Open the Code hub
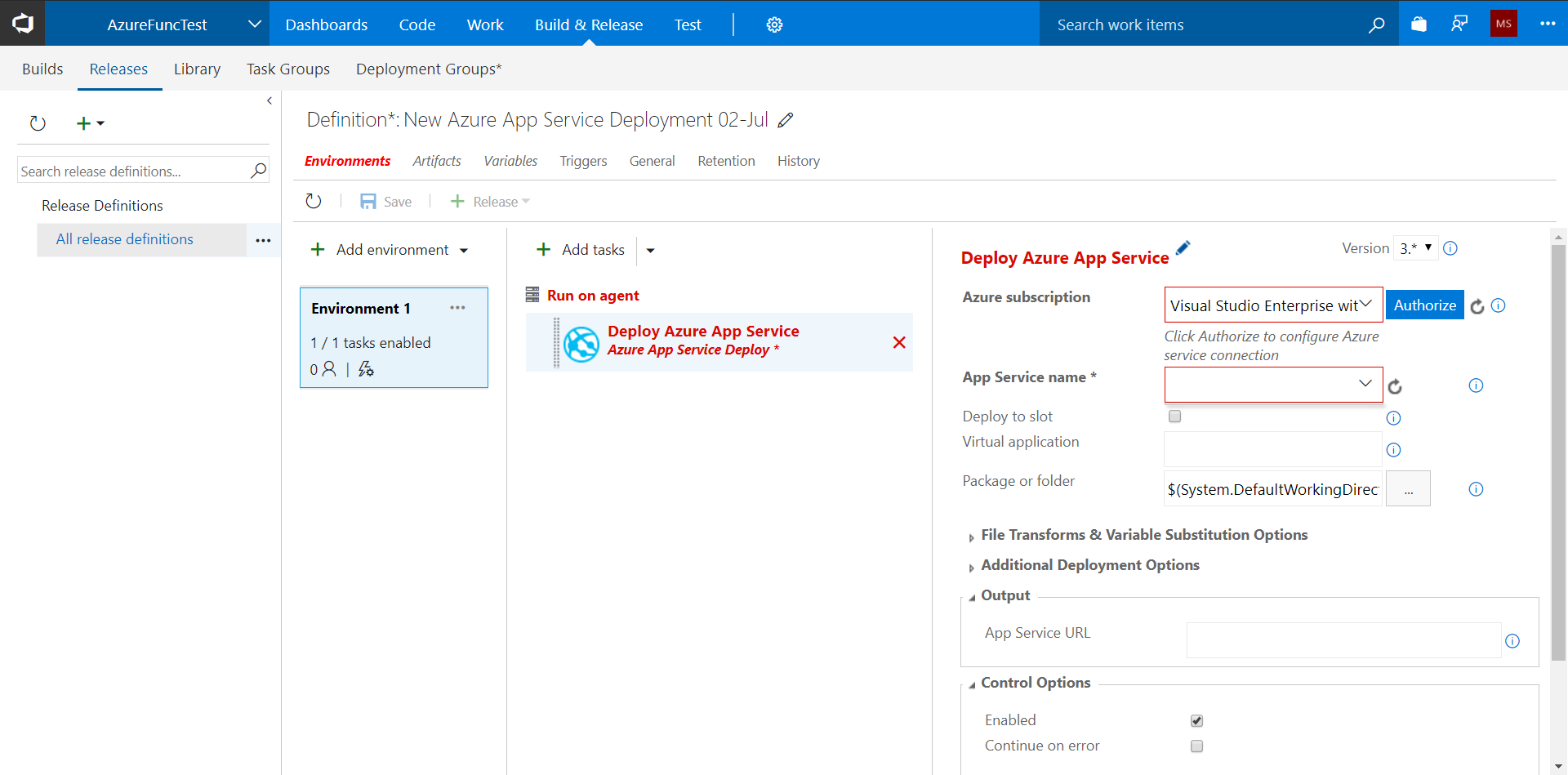Screen dimensions: 1568x775 pos(417,24)
